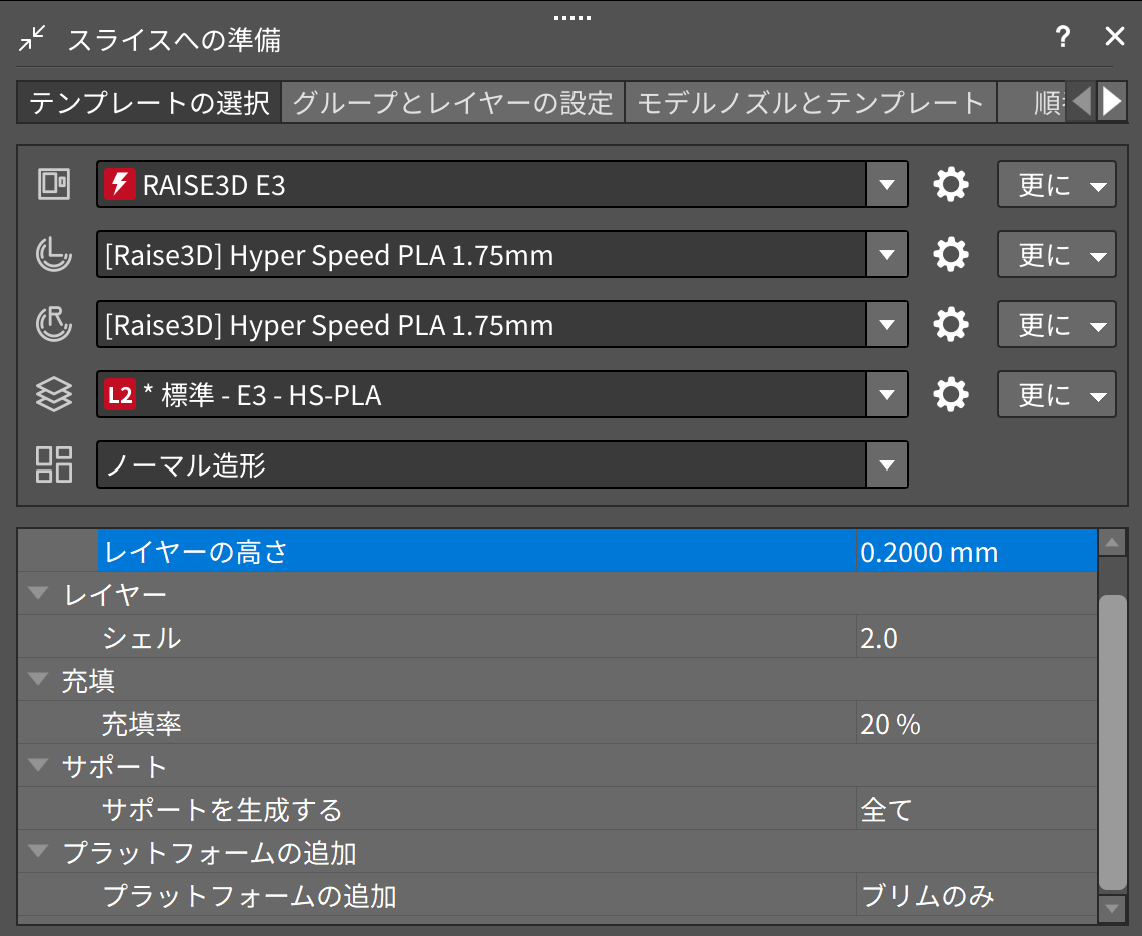Open the right extruder Hyper Speed PLA dropdown

[x=886, y=324]
